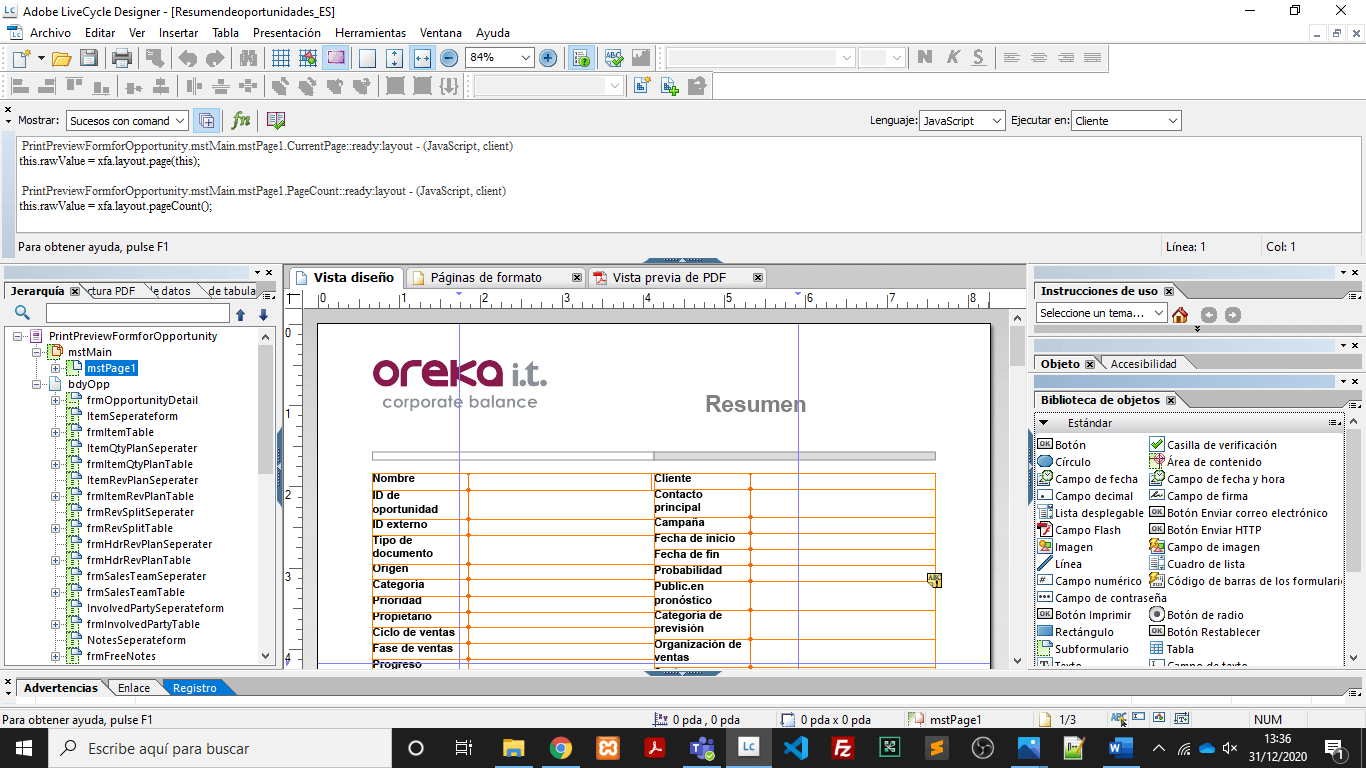Click the Nombre label in the form

pos(394,479)
